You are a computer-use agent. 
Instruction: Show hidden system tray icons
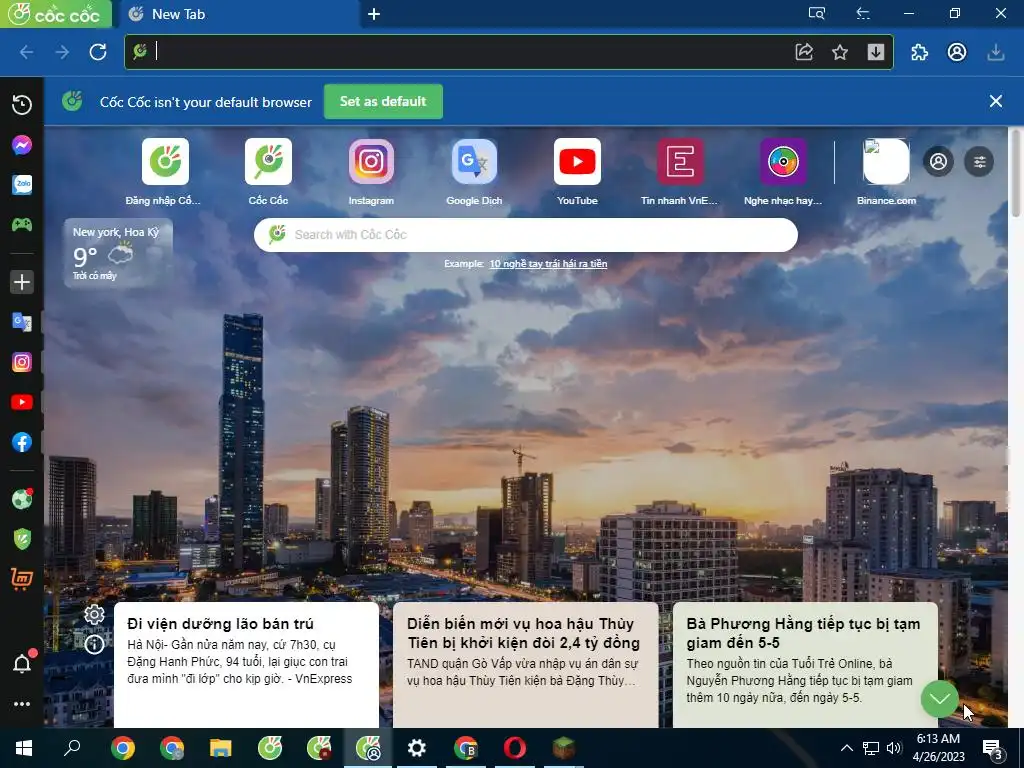[846, 748]
